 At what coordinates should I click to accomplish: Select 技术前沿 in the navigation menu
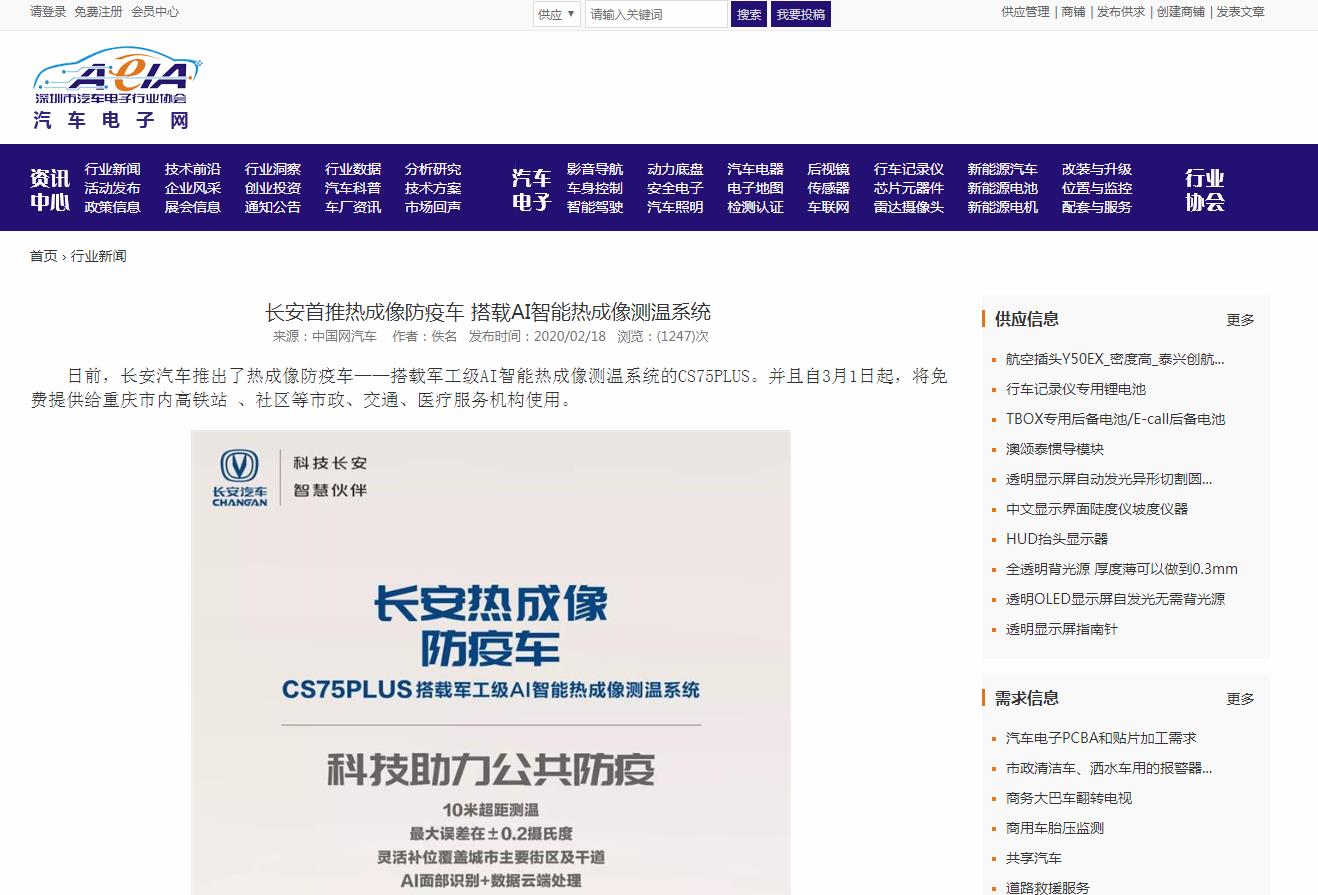pos(193,169)
